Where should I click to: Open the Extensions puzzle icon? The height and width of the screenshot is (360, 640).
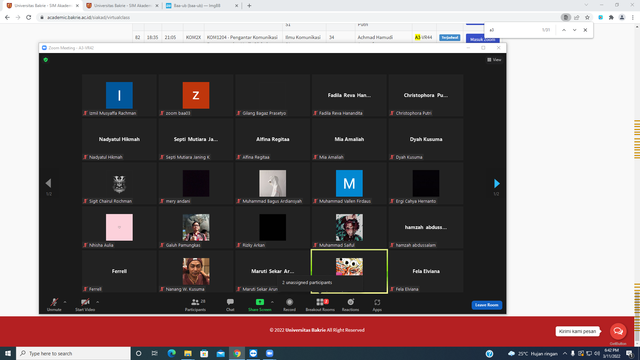(611, 18)
